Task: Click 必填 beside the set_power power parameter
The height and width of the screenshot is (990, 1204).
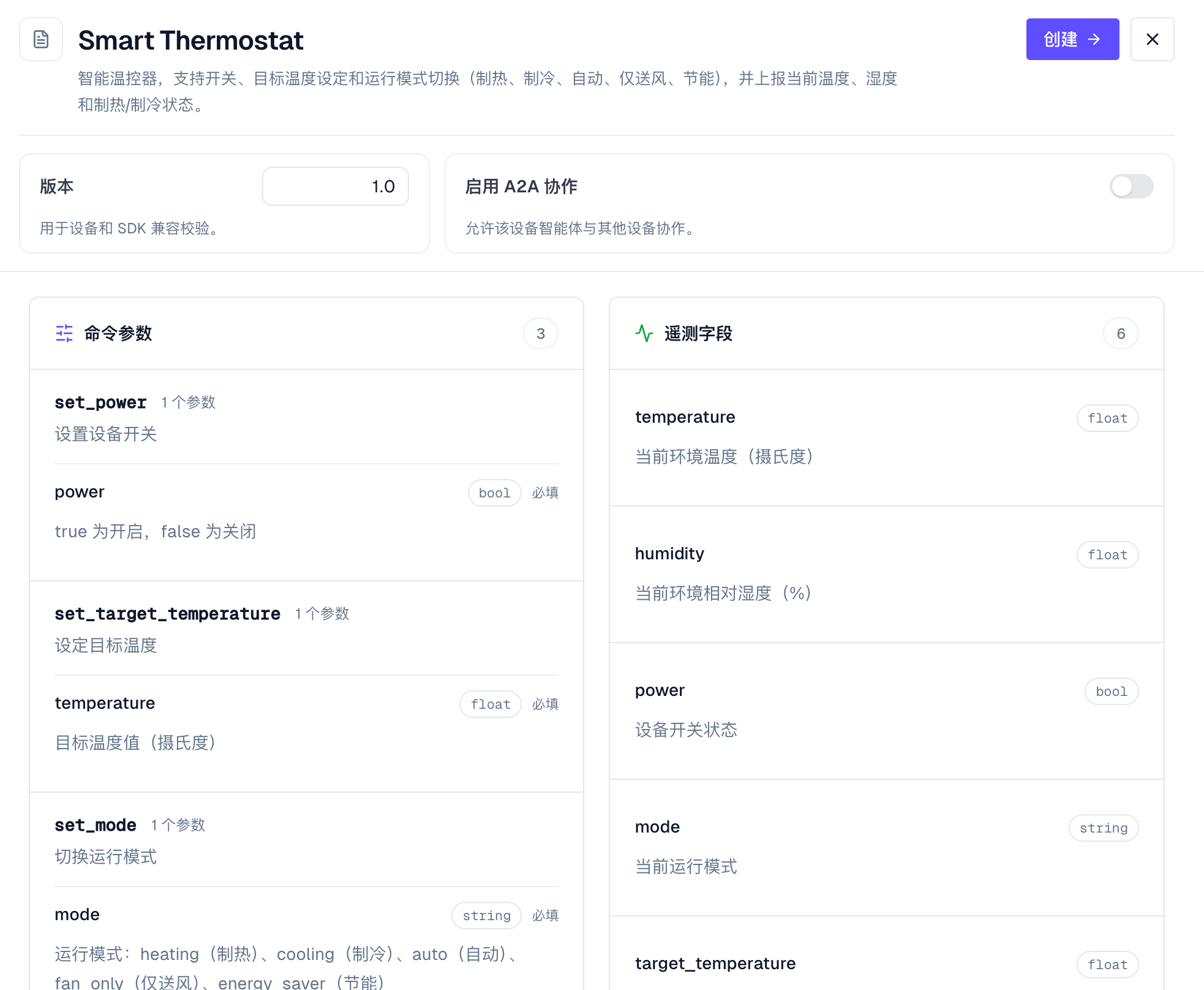Action: pyautogui.click(x=545, y=493)
